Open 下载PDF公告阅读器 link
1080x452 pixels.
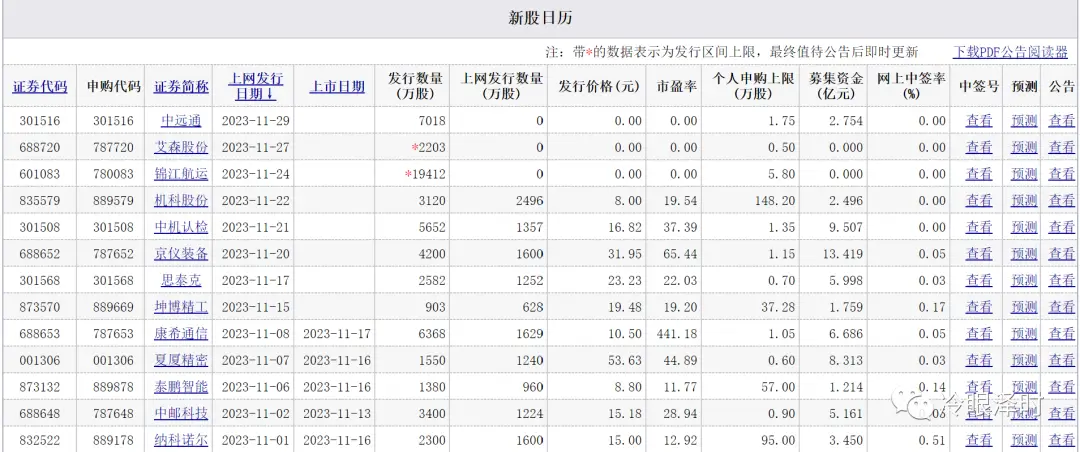(1011, 52)
